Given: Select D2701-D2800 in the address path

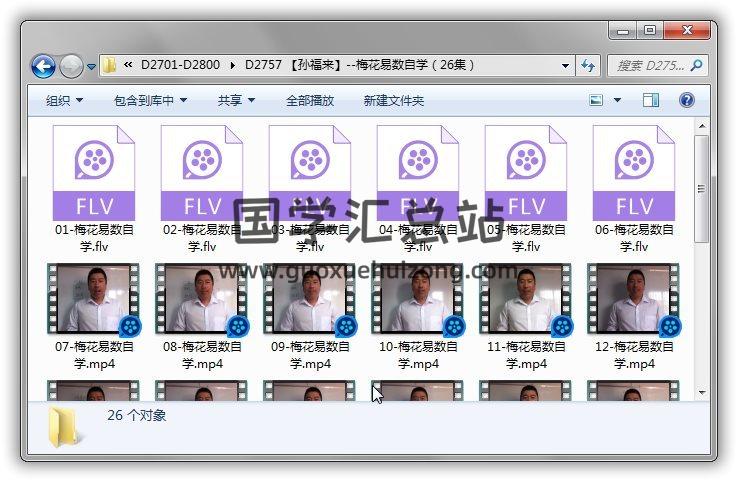Looking at the screenshot, I should point(180,65).
